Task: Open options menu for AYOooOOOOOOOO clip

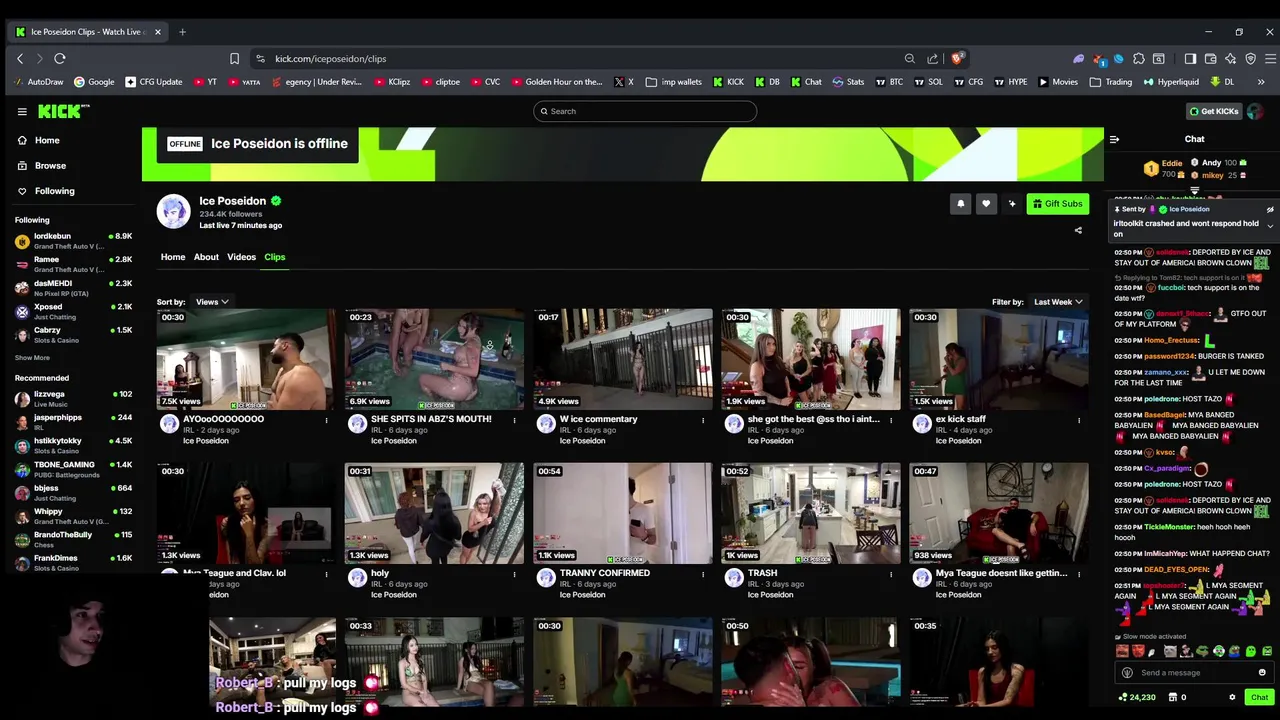Action: [326, 420]
